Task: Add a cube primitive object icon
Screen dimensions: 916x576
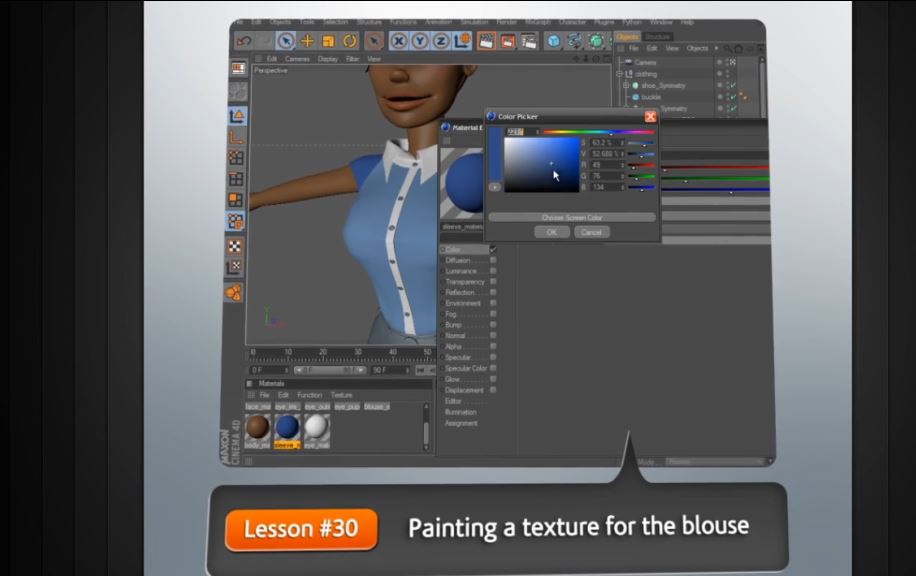Action: [553, 41]
